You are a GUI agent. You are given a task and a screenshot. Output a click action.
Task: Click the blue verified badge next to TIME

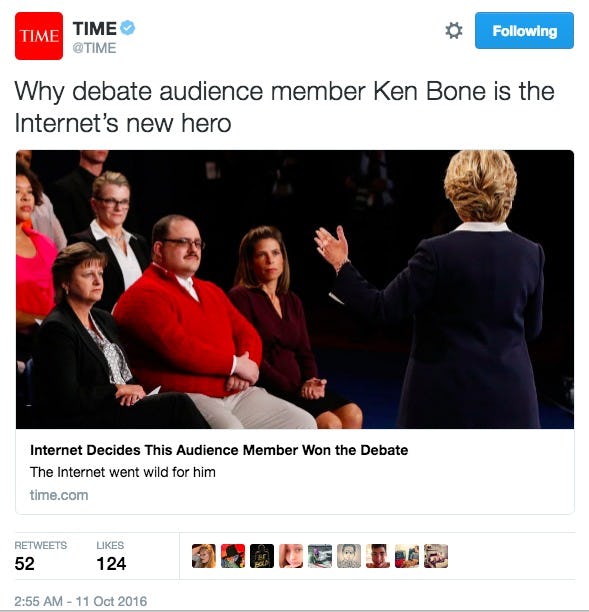(127, 28)
